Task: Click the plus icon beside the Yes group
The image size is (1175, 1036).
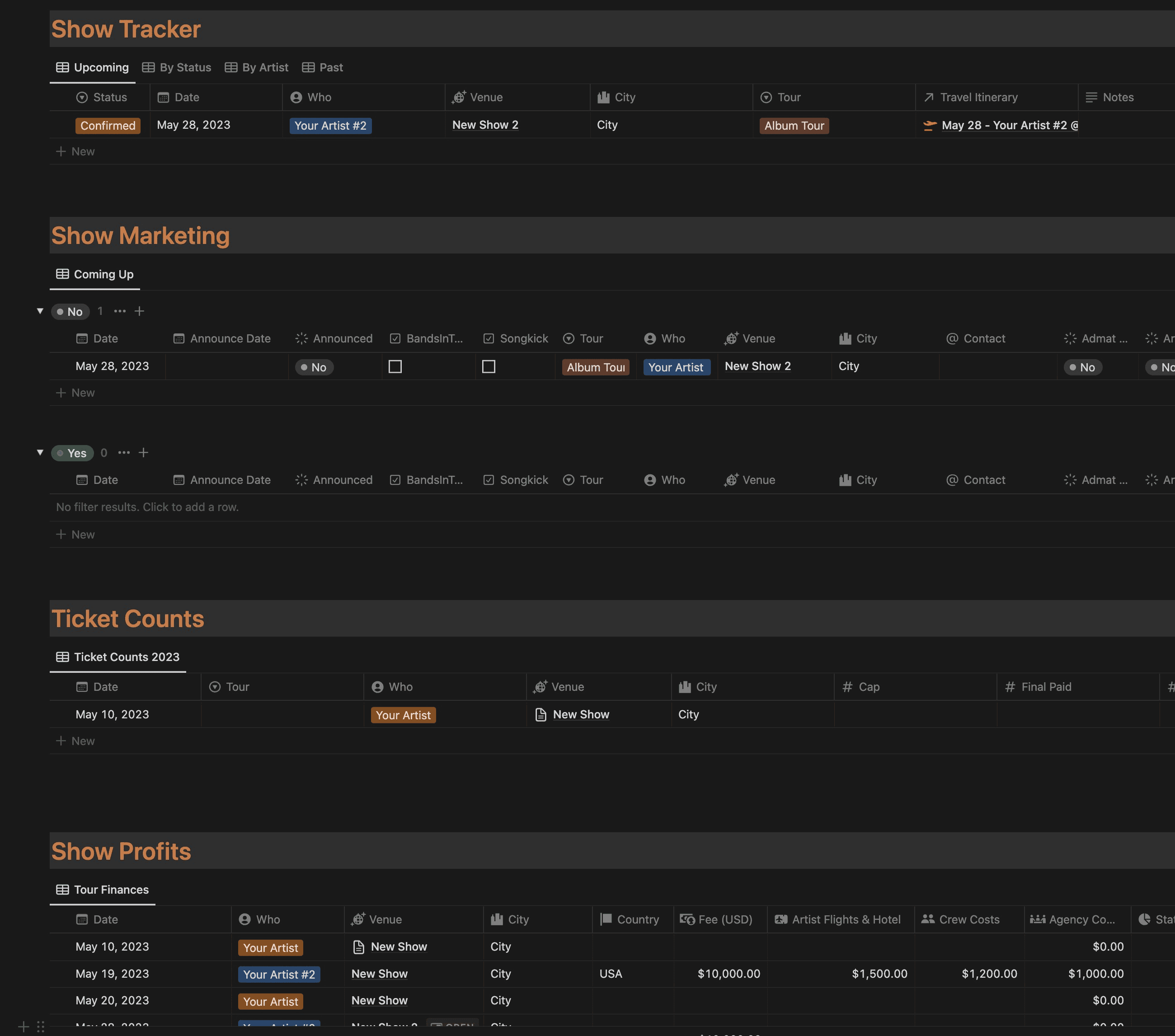Action: pos(144,453)
